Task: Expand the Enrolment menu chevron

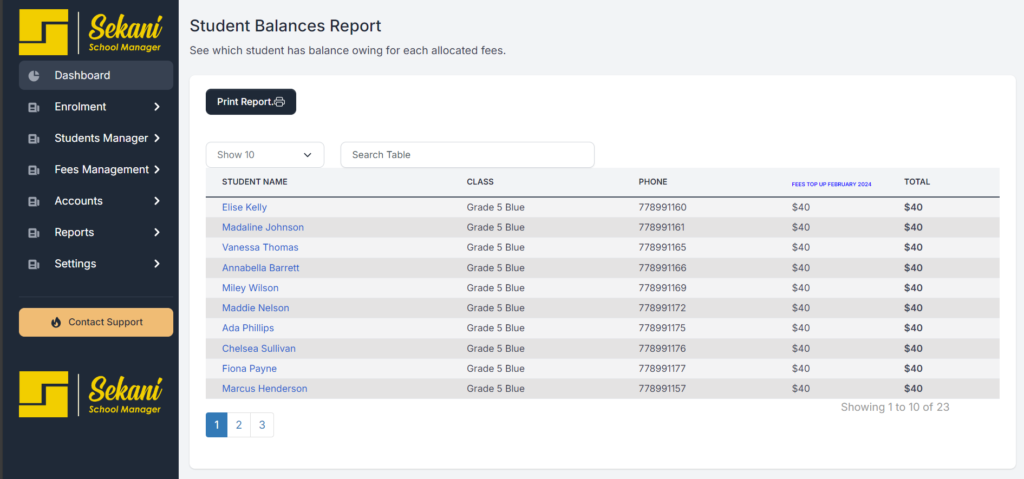Action: click(157, 107)
